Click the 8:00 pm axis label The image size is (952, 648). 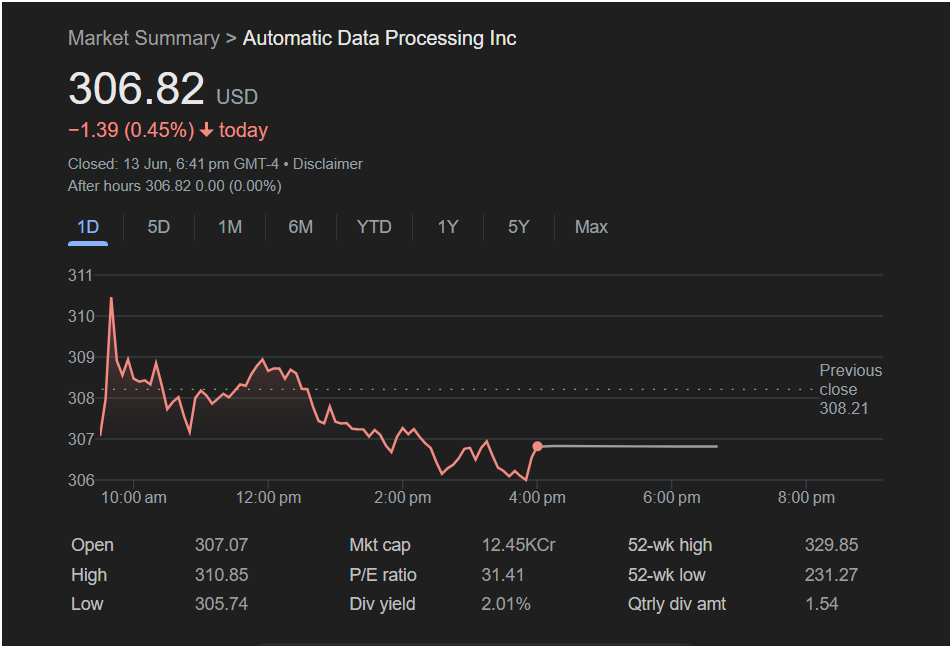pos(806,497)
